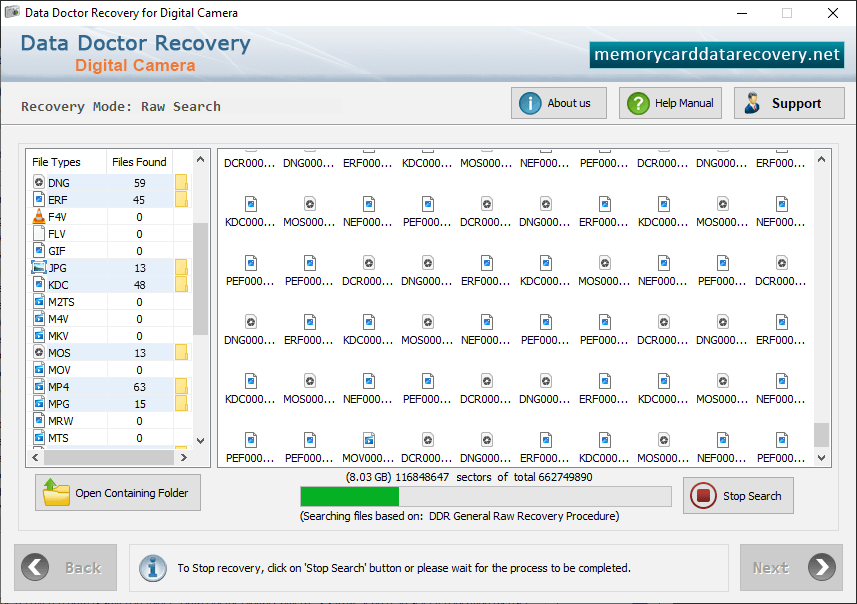The image size is (857, 604).
Task: Click the results pane scrollbar thumb
Action: [x=821, y=435]
